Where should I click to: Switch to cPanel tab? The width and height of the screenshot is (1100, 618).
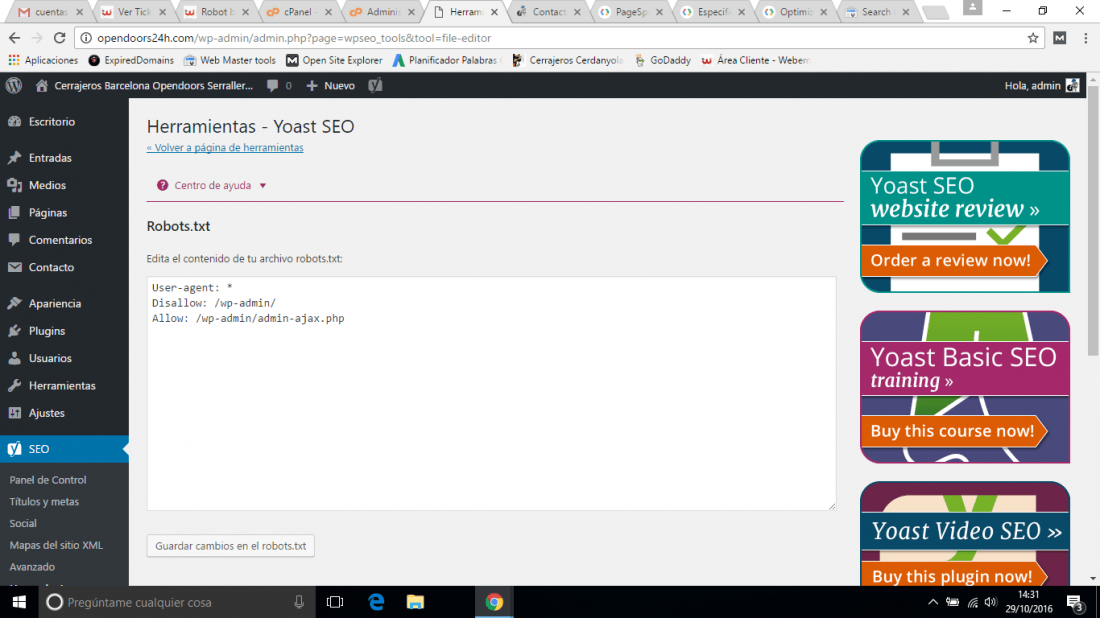[x=297, y=12]
